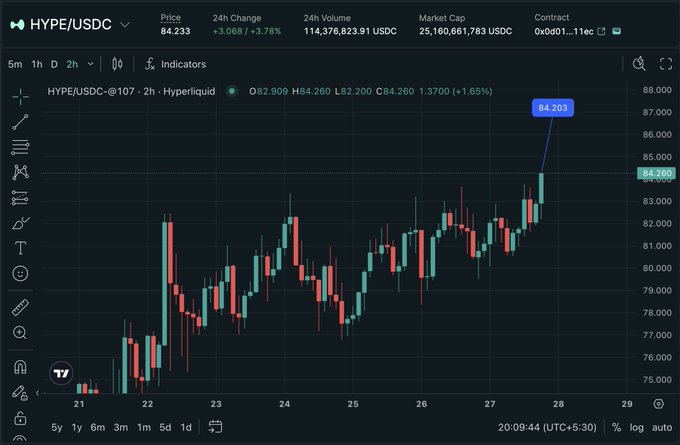Toggle log scale mode

click(636, 427)
